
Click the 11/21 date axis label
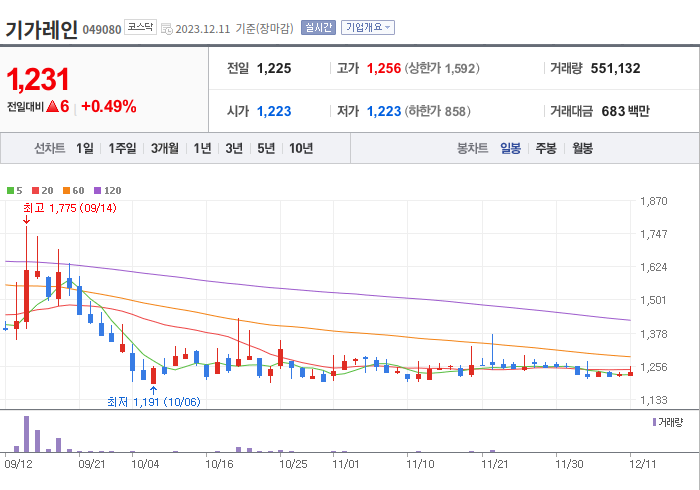[495, 465]
